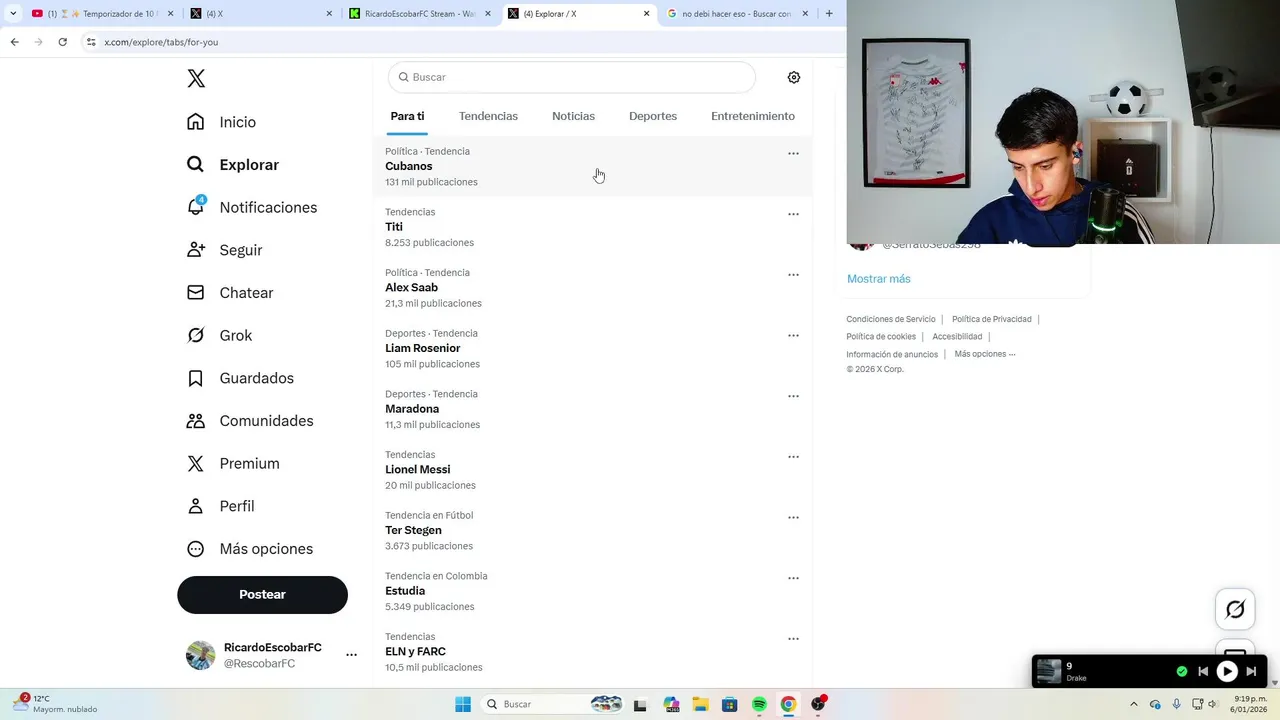This screenshot has width=1280, height=720.
Task: Switch to the Tendencias tab
Action: tap(488, 116)
